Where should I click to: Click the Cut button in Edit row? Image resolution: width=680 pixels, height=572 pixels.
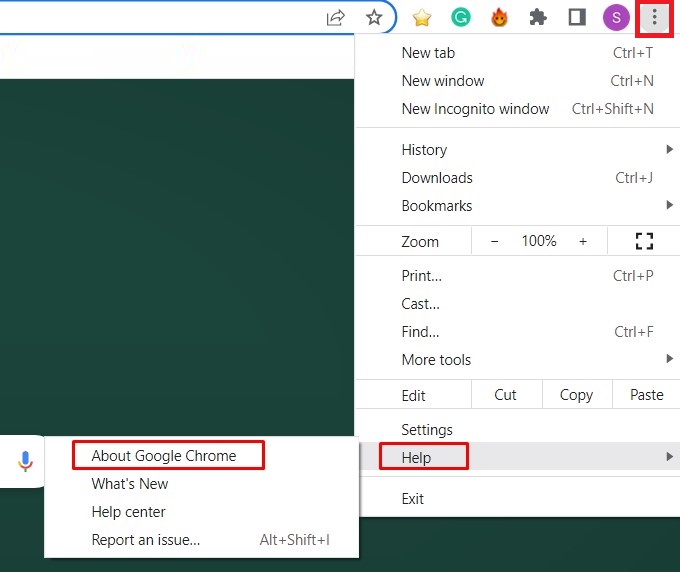pos(507,395)
